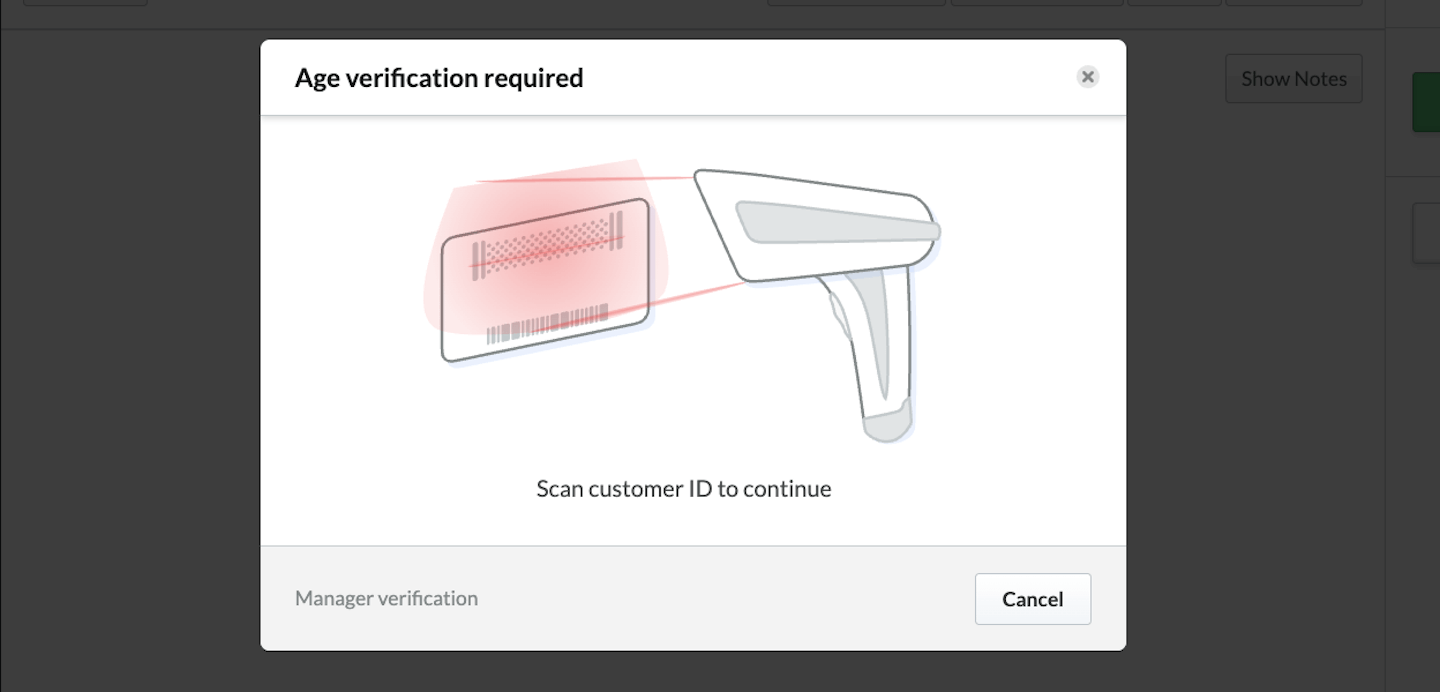Click the ID card illustration
This screenshot has width=1440, height=692.
click(546, 280)
